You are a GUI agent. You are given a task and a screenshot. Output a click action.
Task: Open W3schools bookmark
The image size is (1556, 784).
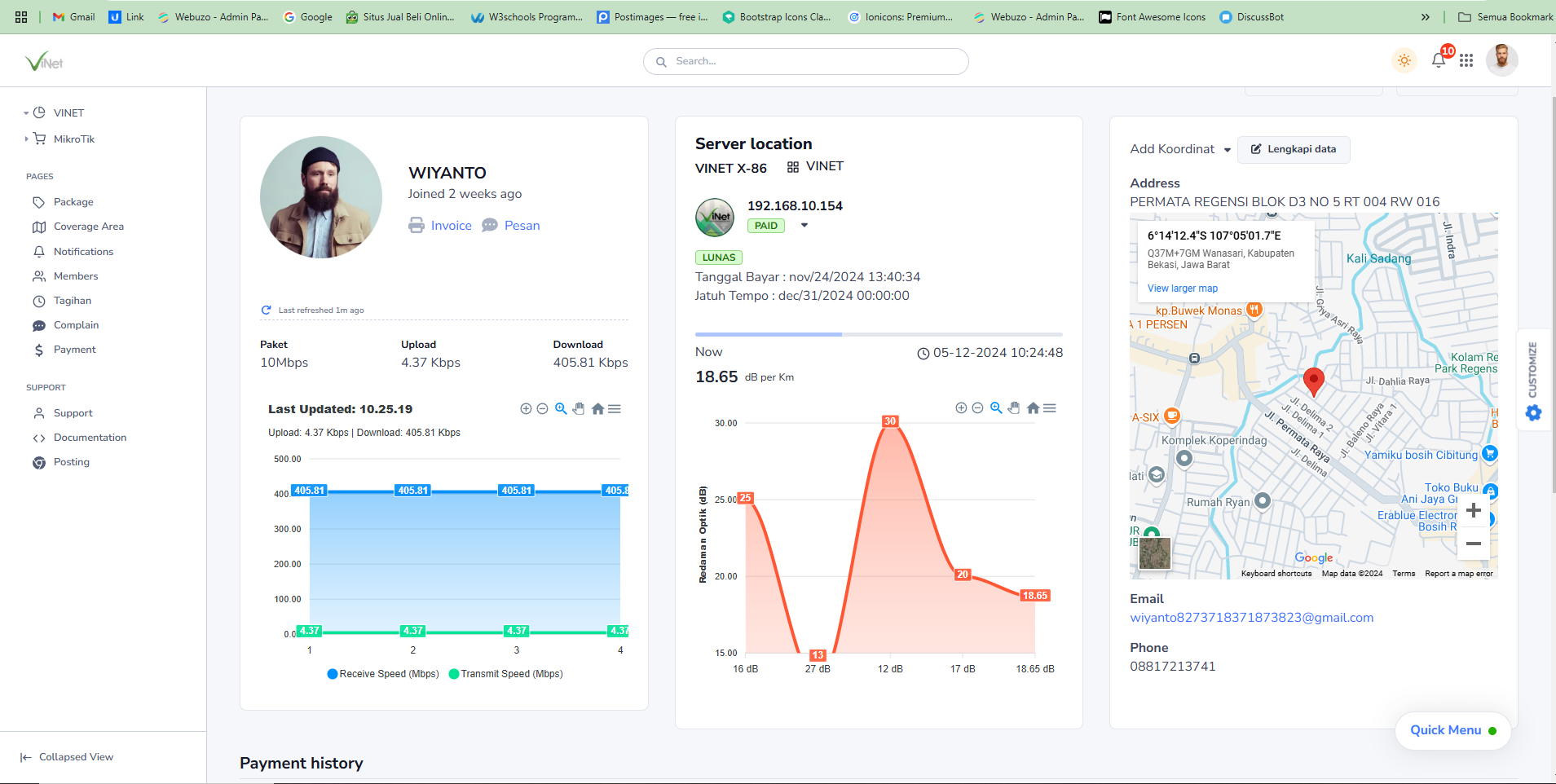click(527, 16)
